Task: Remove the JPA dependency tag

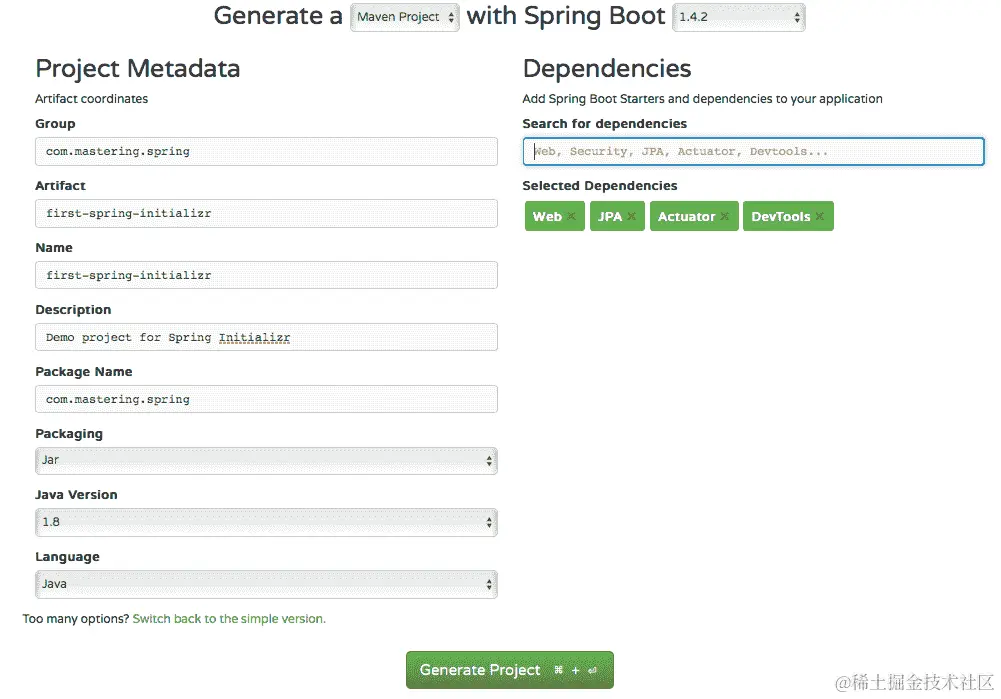Action: pos(631,217)
